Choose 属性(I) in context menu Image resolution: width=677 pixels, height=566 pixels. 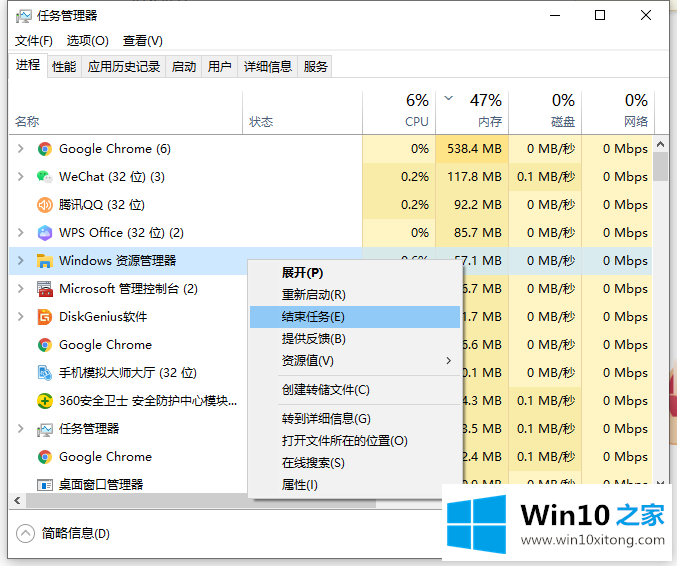(x=355, y=485)
